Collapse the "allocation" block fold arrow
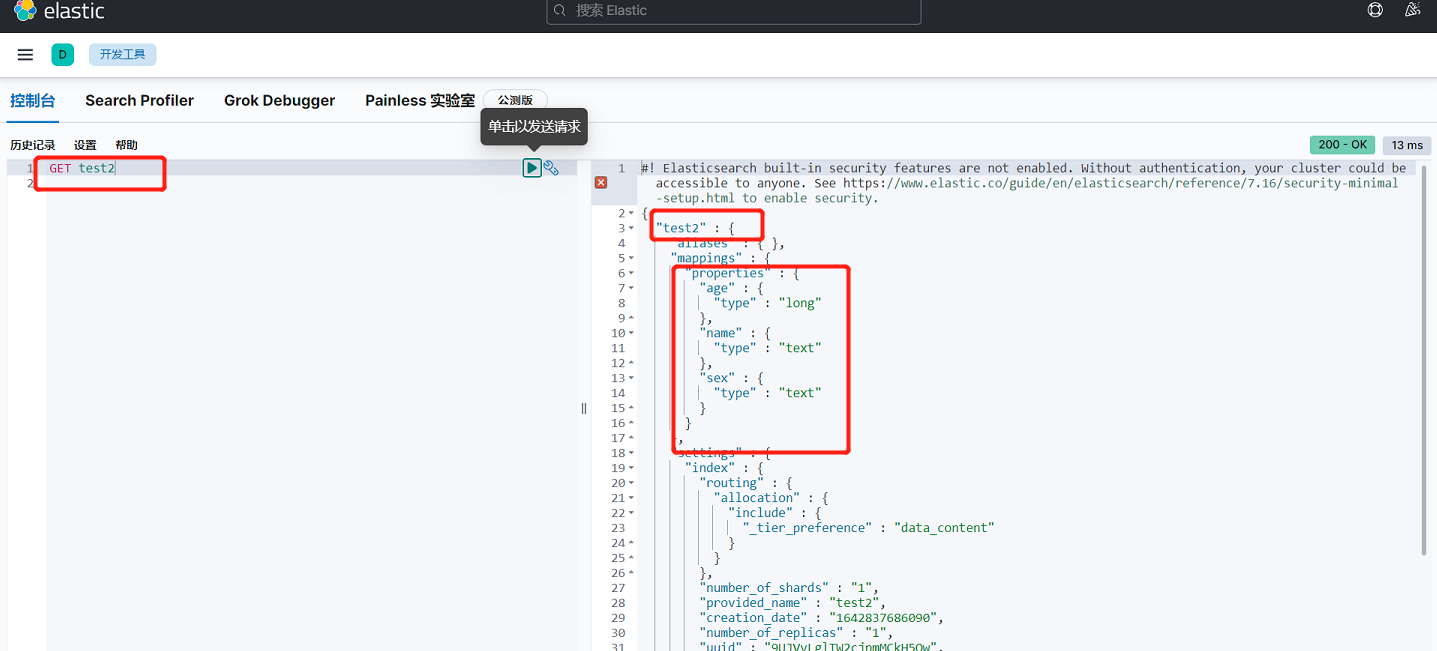 [631, 499]
